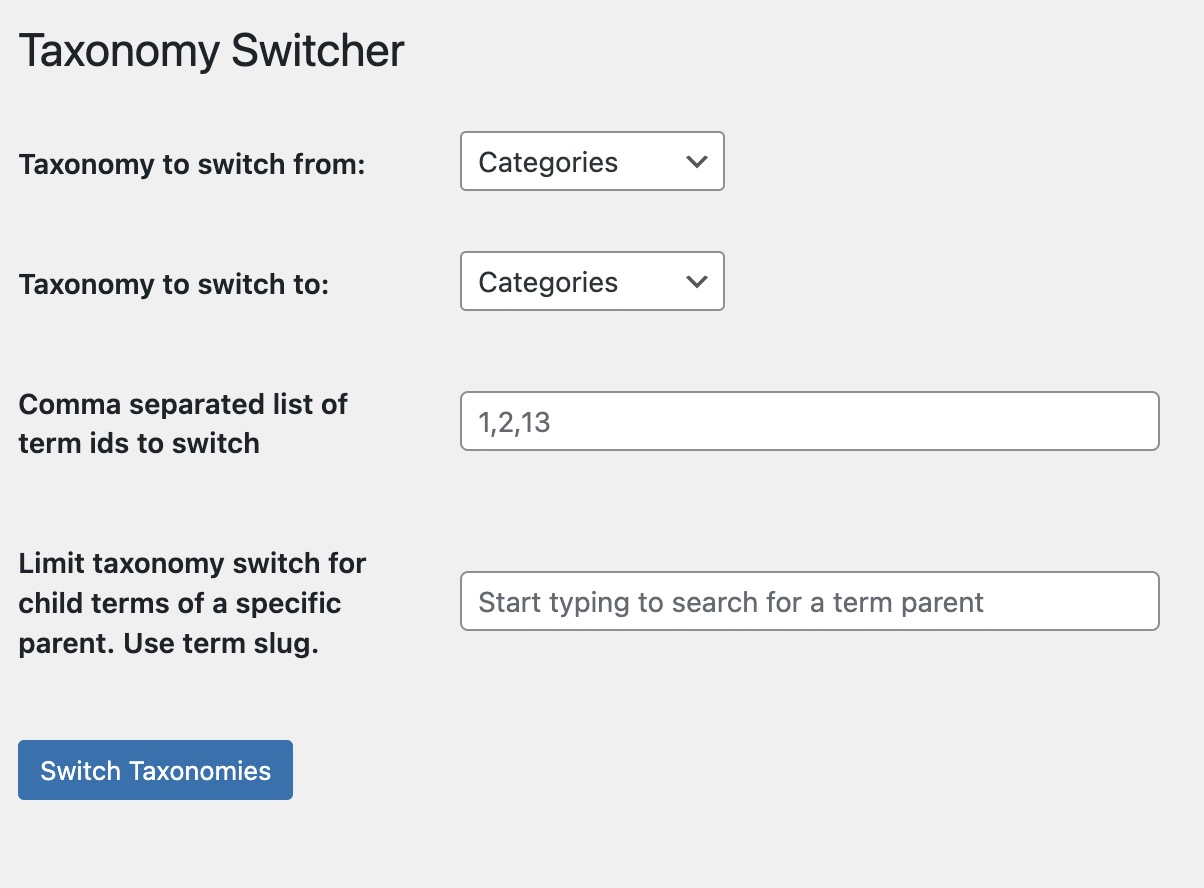Click chevron arrow of switch-from select
Image resolution: width=1204 pixels, height=888 pixels.
point(697,162)
